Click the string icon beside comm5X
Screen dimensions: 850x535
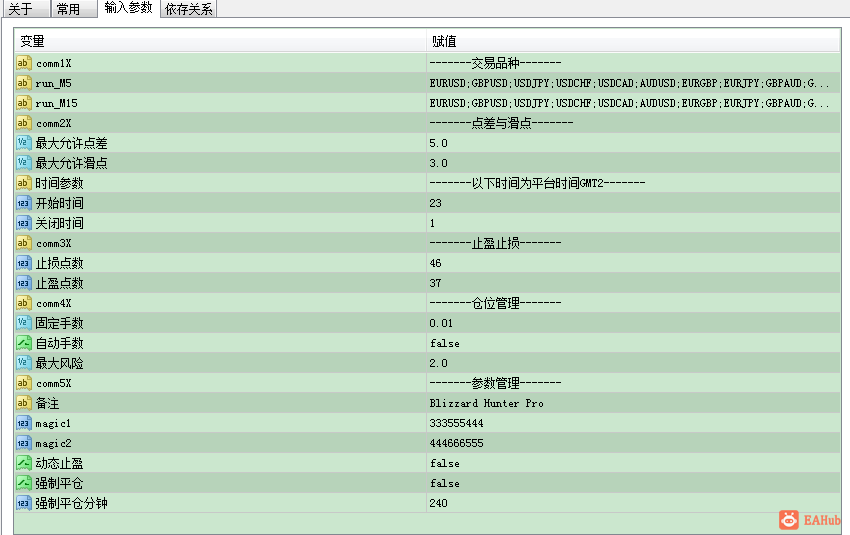pyautogui.click(x=23, y=383)
